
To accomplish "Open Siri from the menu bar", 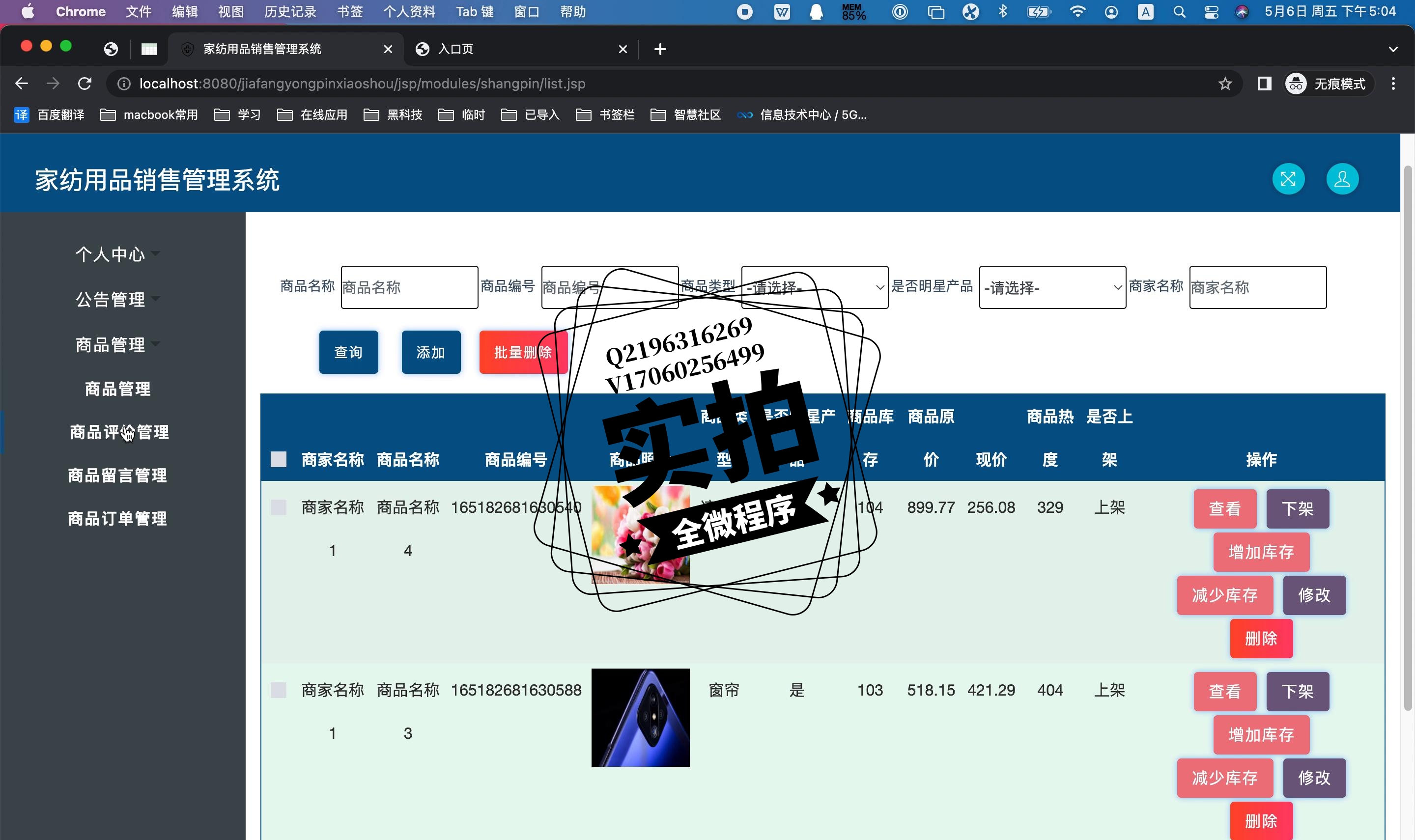I will pyautogui.click(x=1242, y=12).
